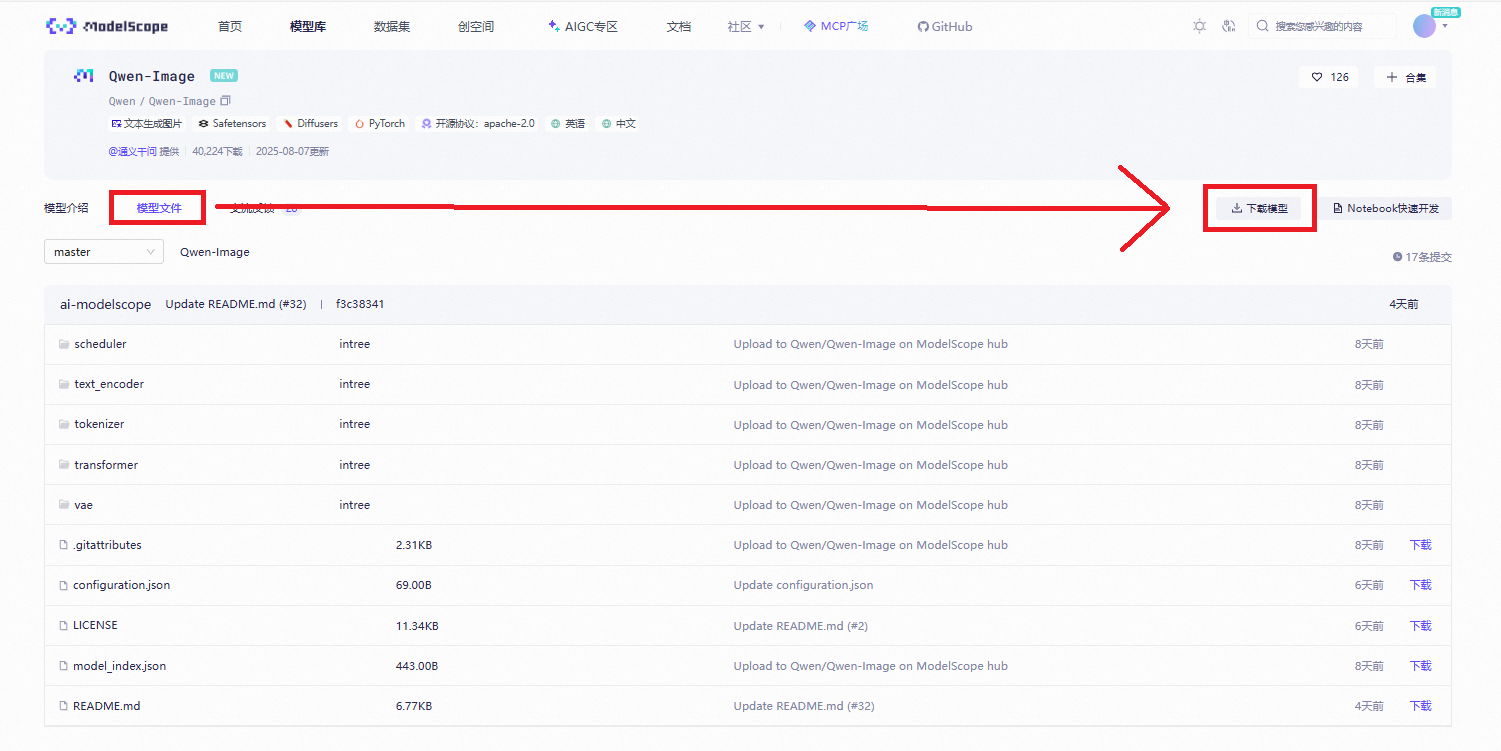This screenshot has width=1501, height=751.
Task: Open the transformer folder
Action: click(x=105, y=465)
